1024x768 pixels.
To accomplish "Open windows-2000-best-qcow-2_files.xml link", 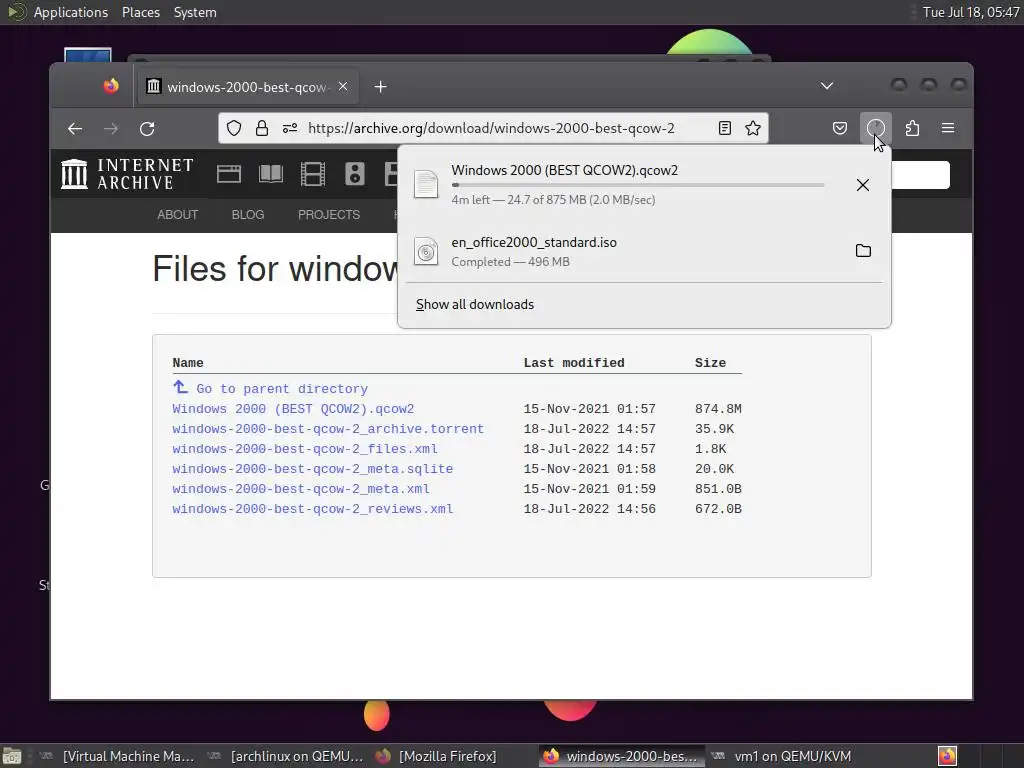I will pos(305,449).
